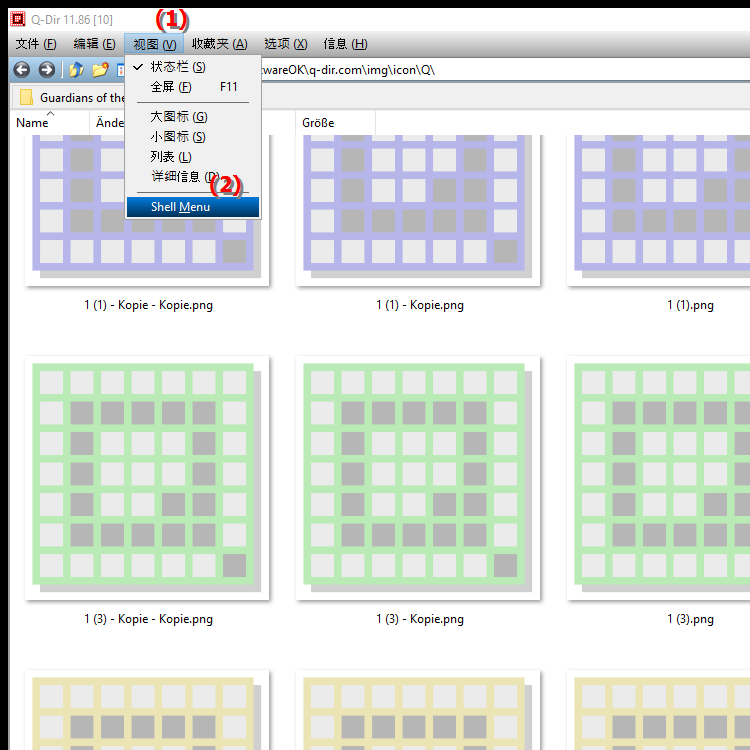Open the Shell Menu entry
Viewport: 750px width, 750px height.
point(180,207)
